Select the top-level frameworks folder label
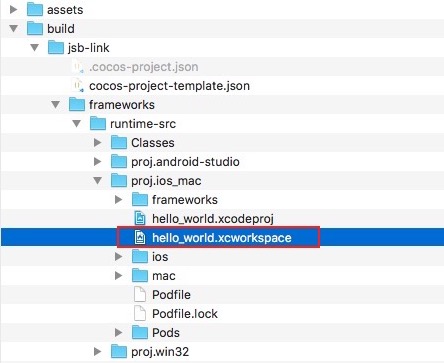 122,105
